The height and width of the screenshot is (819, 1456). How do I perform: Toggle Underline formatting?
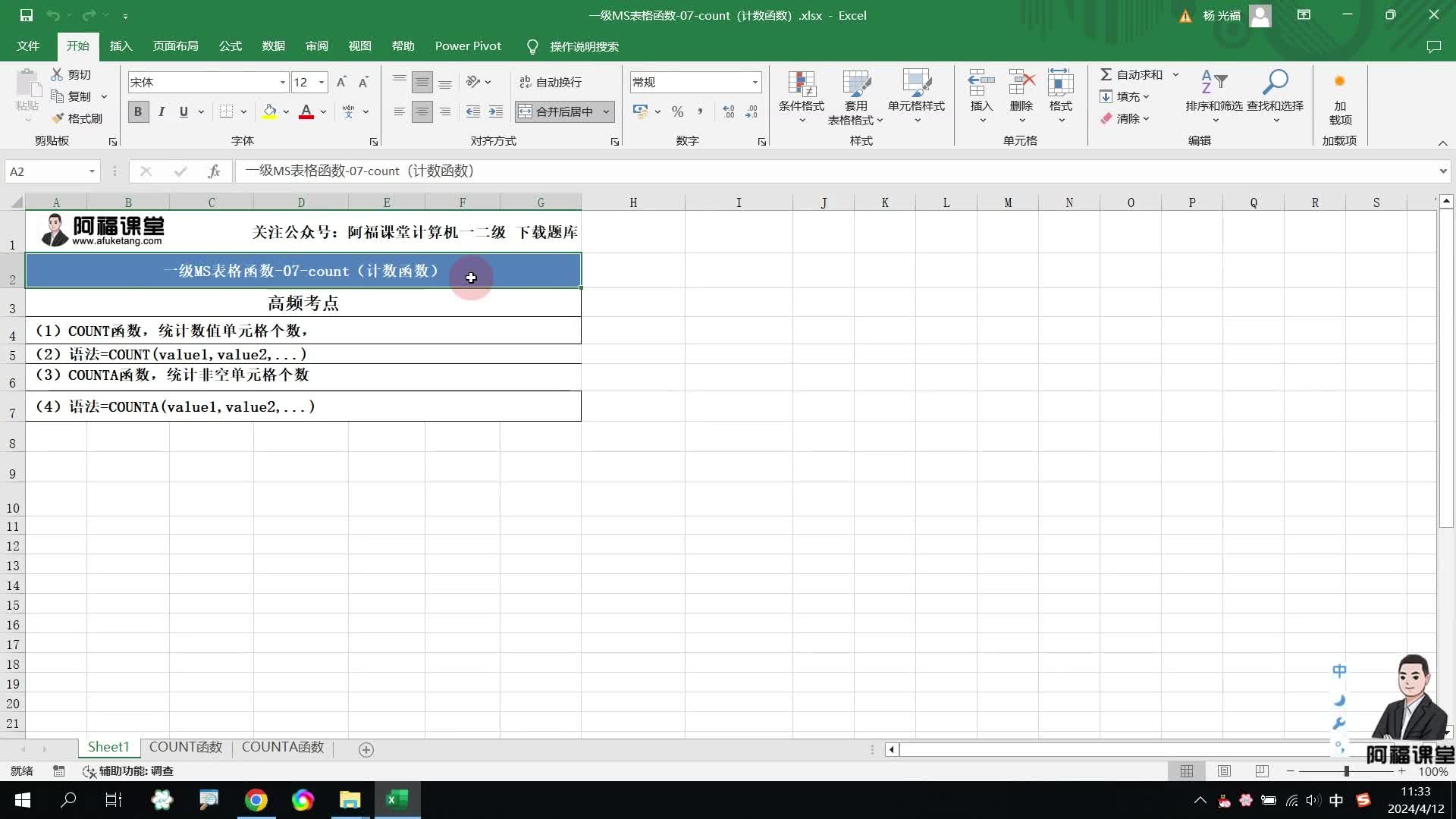[x=184, y=111]
